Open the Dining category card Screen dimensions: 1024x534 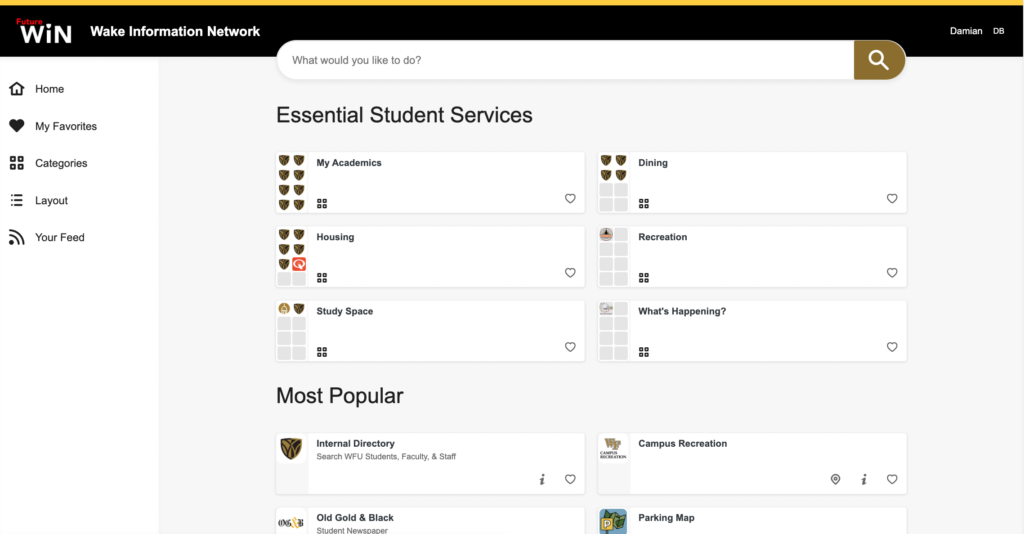752,182
